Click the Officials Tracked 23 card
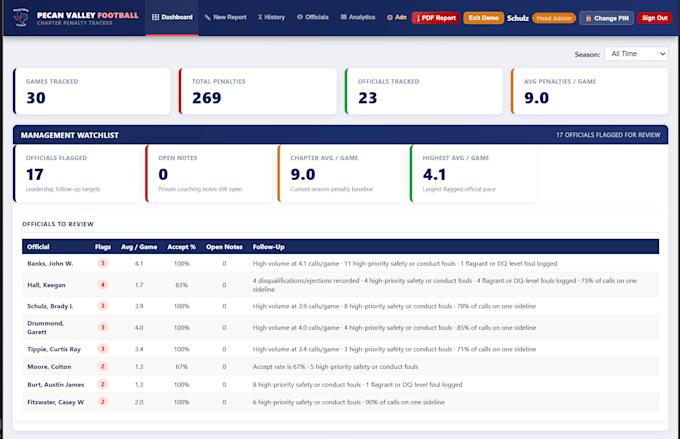Image resolution: width=680 pixels, height=439 pixels. click(x=424, y=91)
